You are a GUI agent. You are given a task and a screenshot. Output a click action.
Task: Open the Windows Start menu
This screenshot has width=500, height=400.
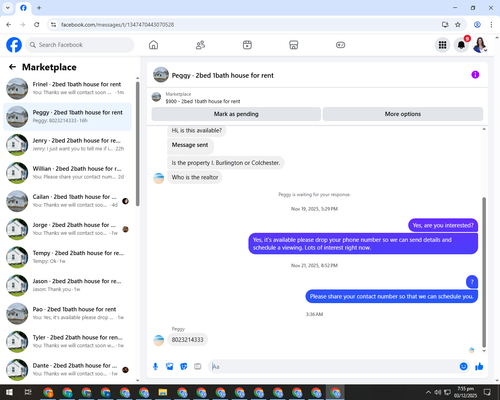point(9,392)
